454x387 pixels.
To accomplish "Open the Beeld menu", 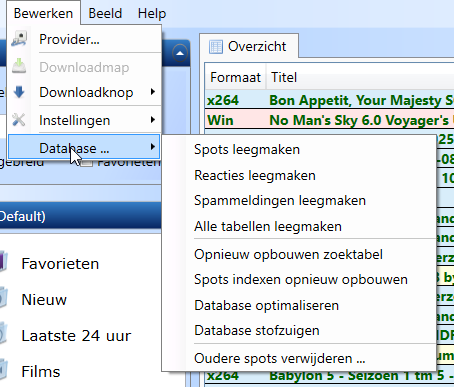I will click(x=105, y=13).
